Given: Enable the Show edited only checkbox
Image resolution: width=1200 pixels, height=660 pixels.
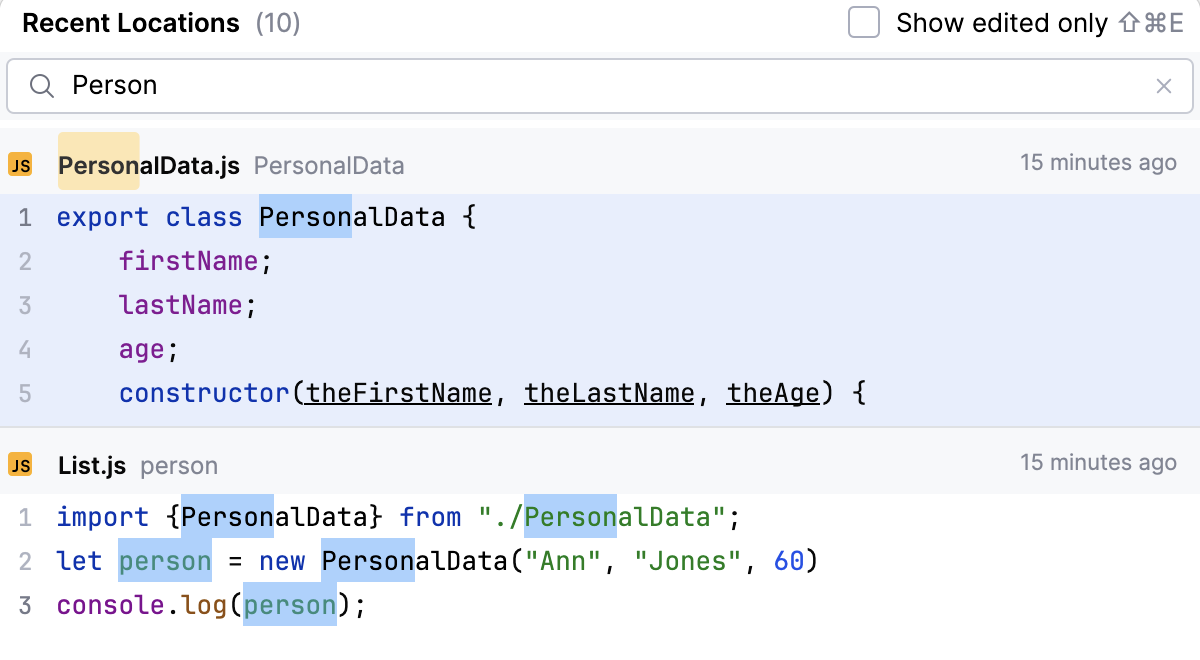Looking at the screenshot, I should point(863,23).
